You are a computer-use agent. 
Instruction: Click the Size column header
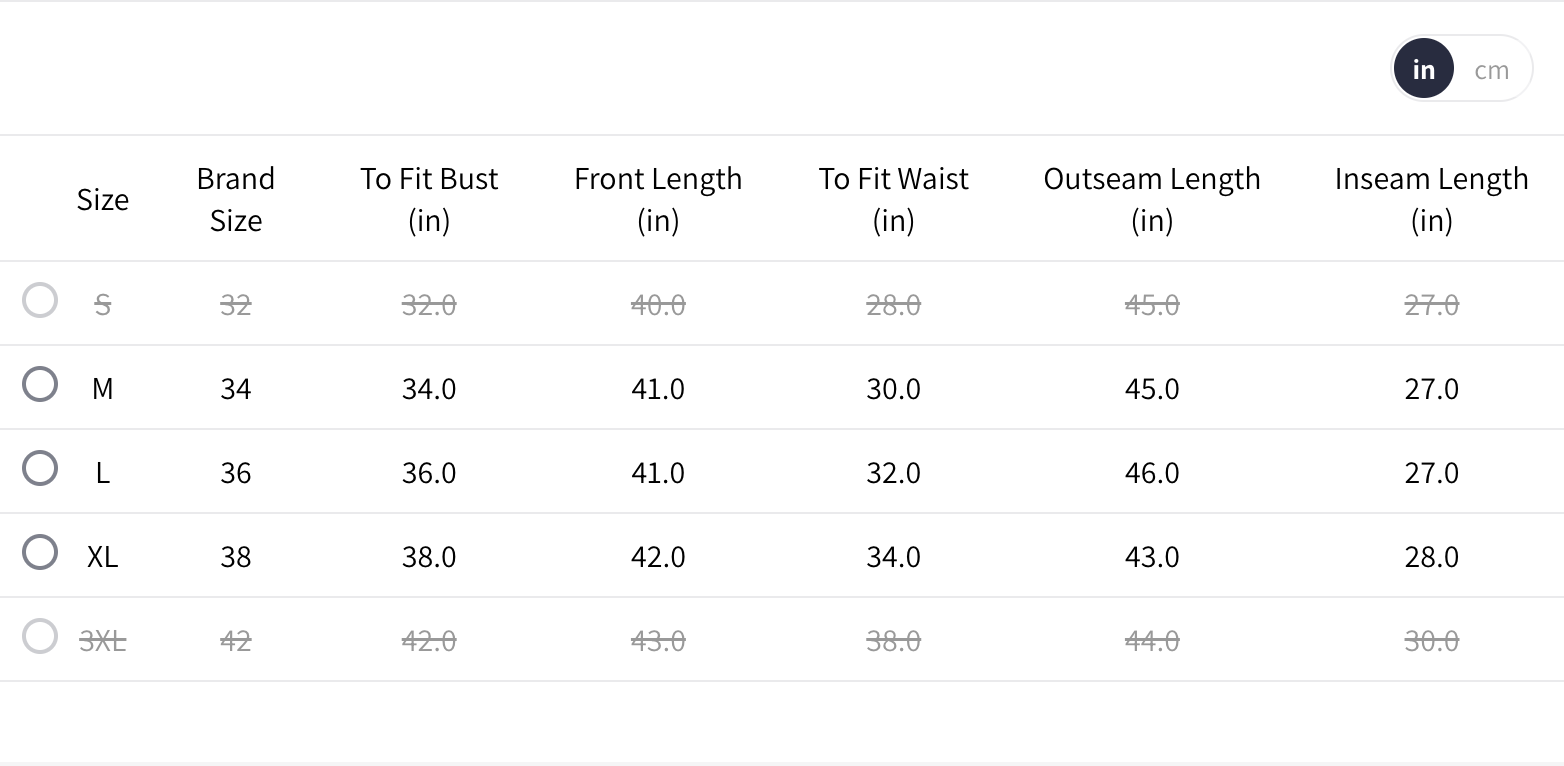tap(103, 200)
